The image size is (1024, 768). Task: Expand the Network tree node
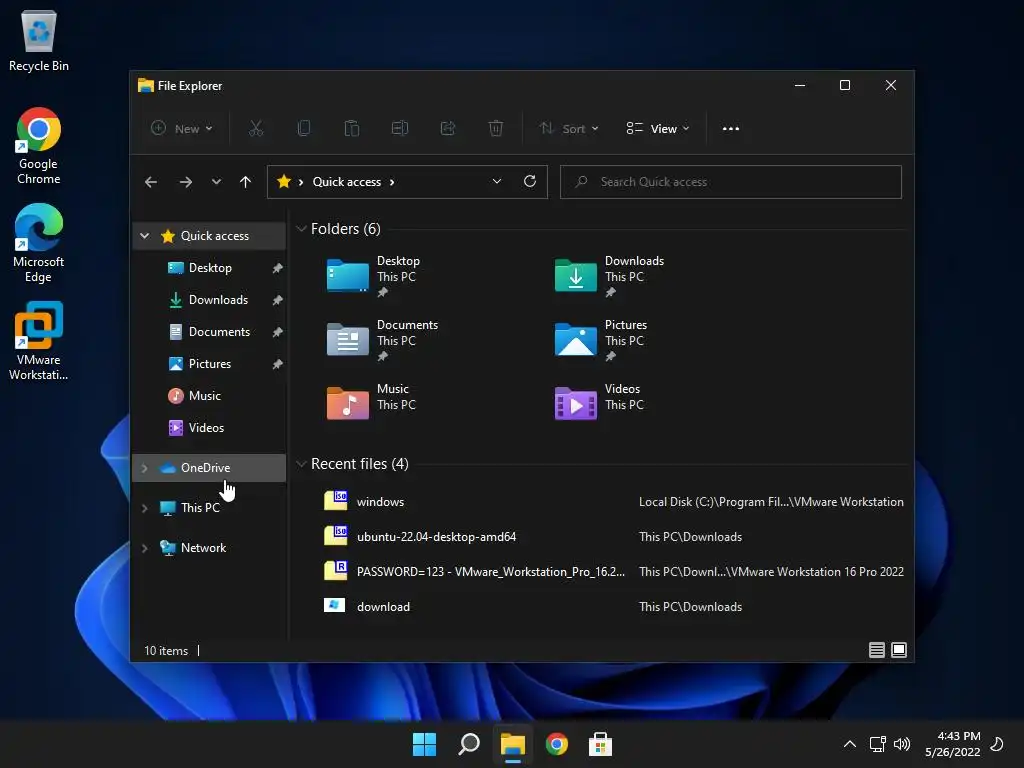[x=145, y=548]
